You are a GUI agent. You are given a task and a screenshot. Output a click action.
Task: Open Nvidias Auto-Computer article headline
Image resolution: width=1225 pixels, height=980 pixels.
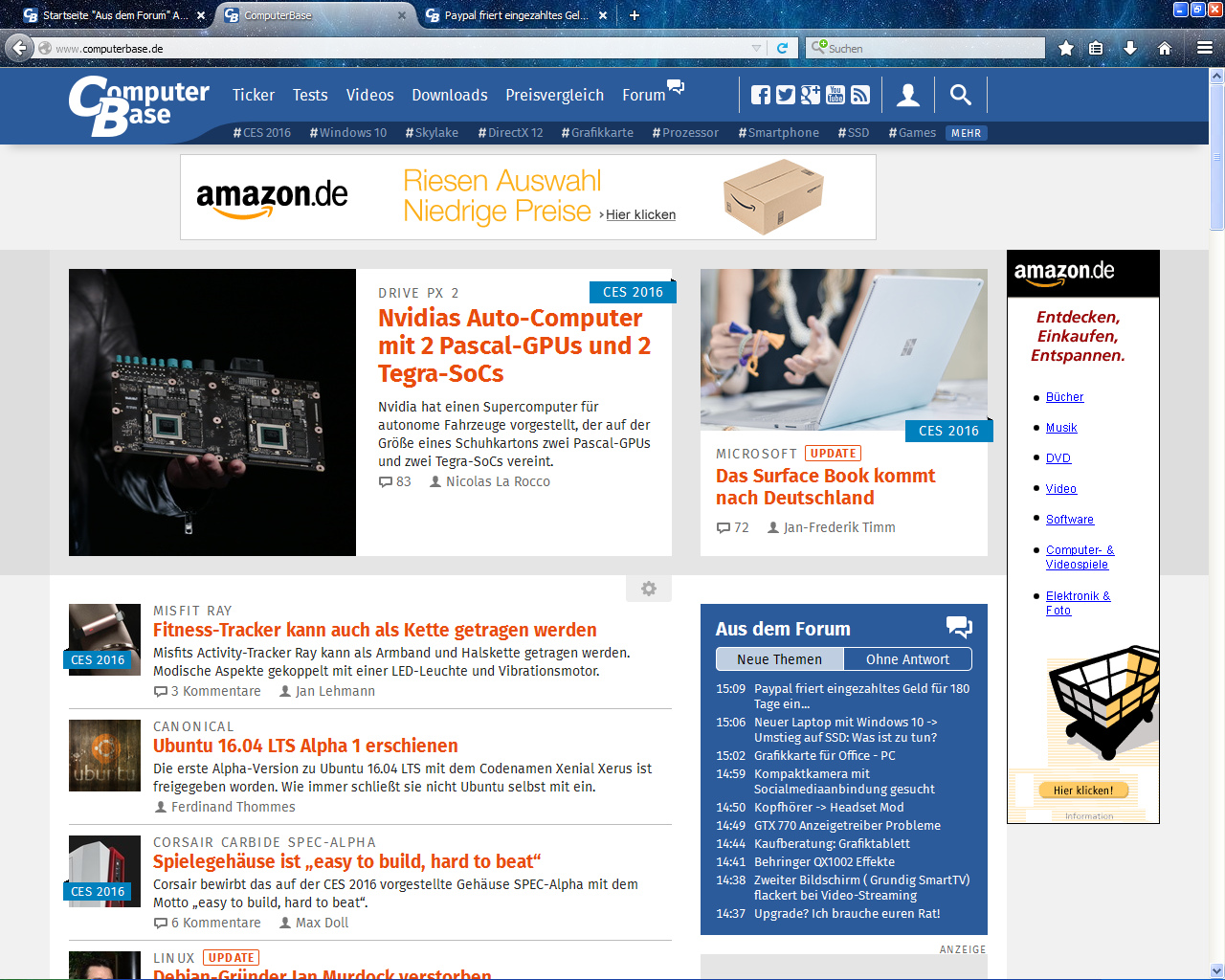tap(514, 345)
